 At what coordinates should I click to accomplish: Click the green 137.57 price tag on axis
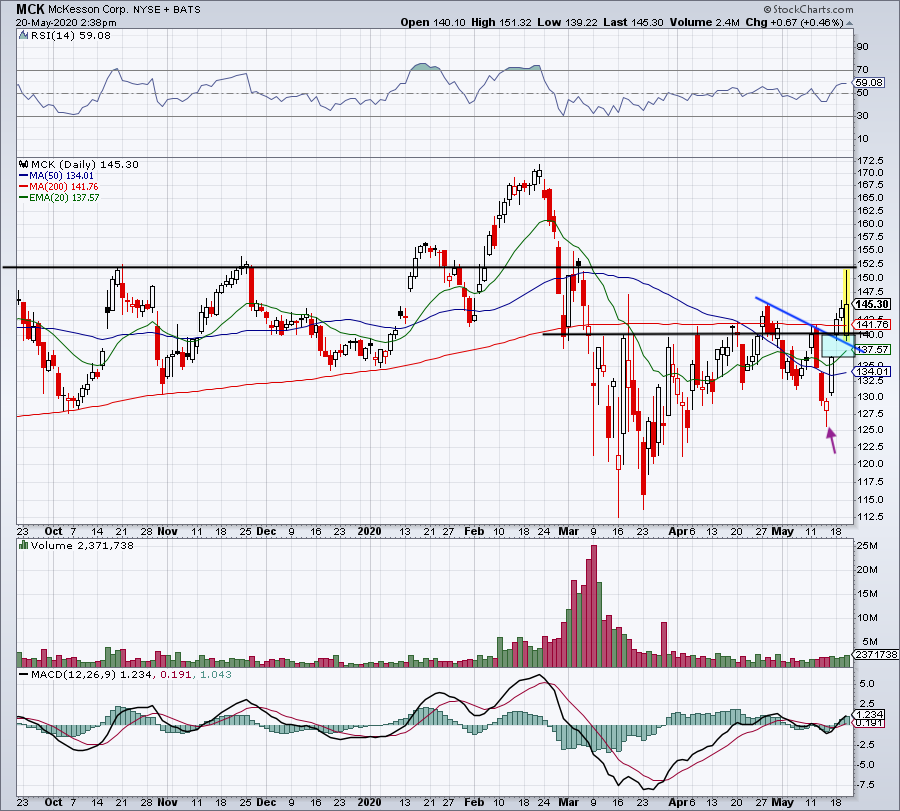coord(872,349)
